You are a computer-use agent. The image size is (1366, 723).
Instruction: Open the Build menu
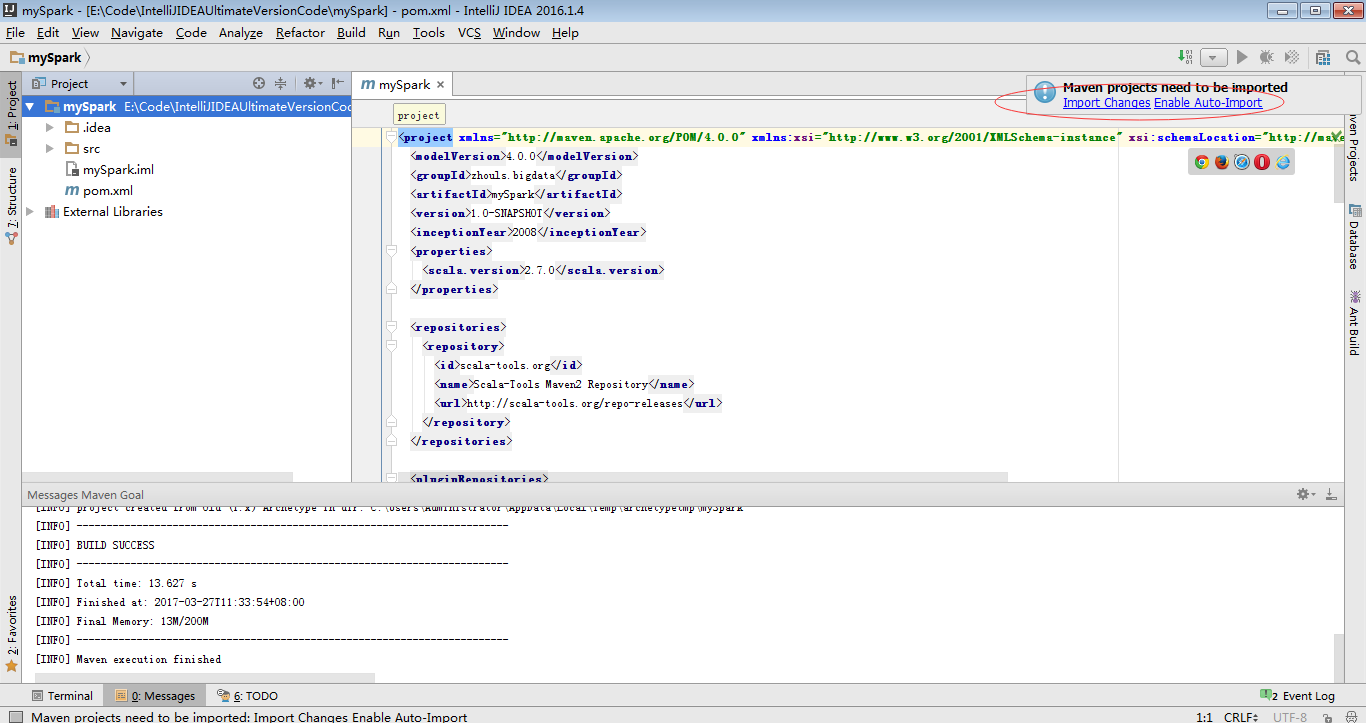click(351, 32)
